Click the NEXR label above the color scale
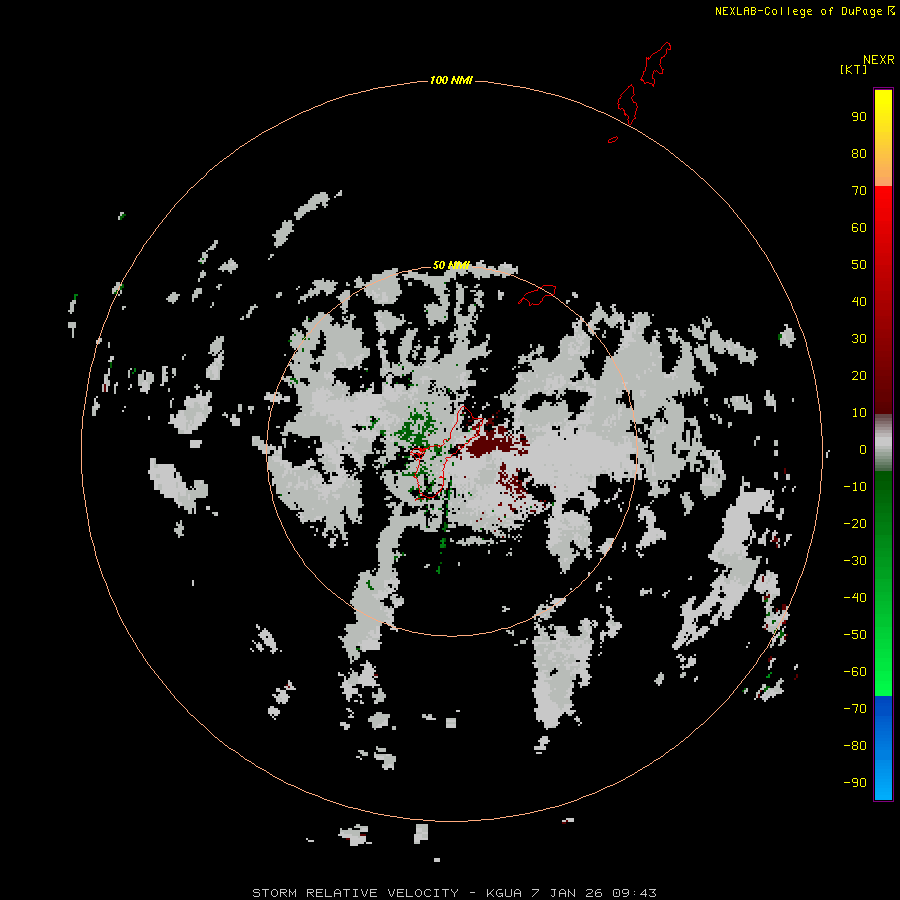This screenshot has height=900, width=900. [x=879, y=60]
